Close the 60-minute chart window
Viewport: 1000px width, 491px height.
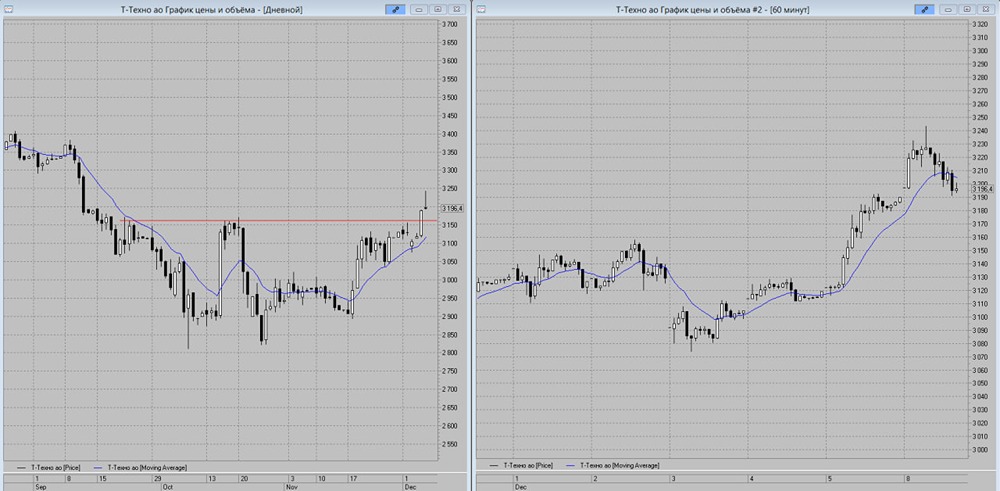[x=983, y=8]
